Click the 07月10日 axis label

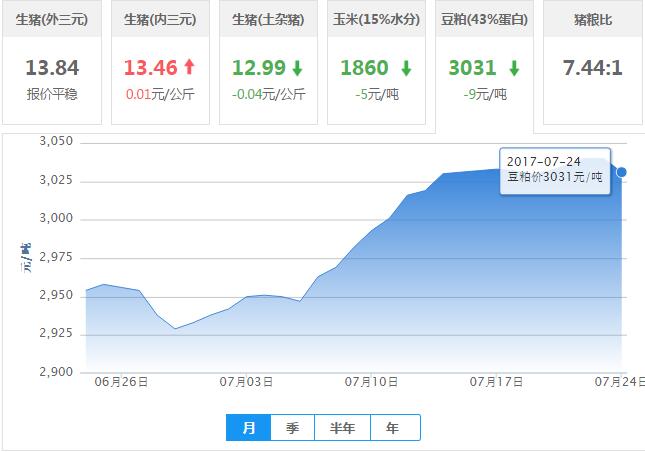click(x=371, y=382)
